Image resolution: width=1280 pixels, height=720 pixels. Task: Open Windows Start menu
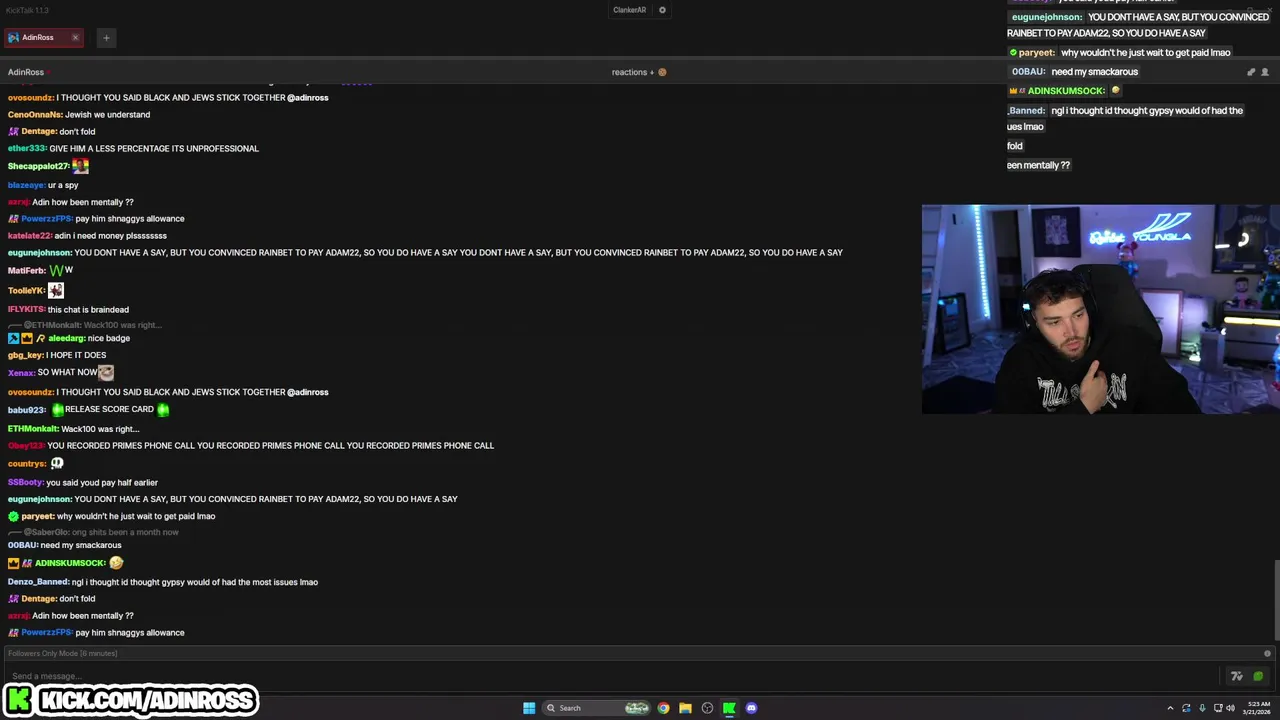(x=529, y=708)
